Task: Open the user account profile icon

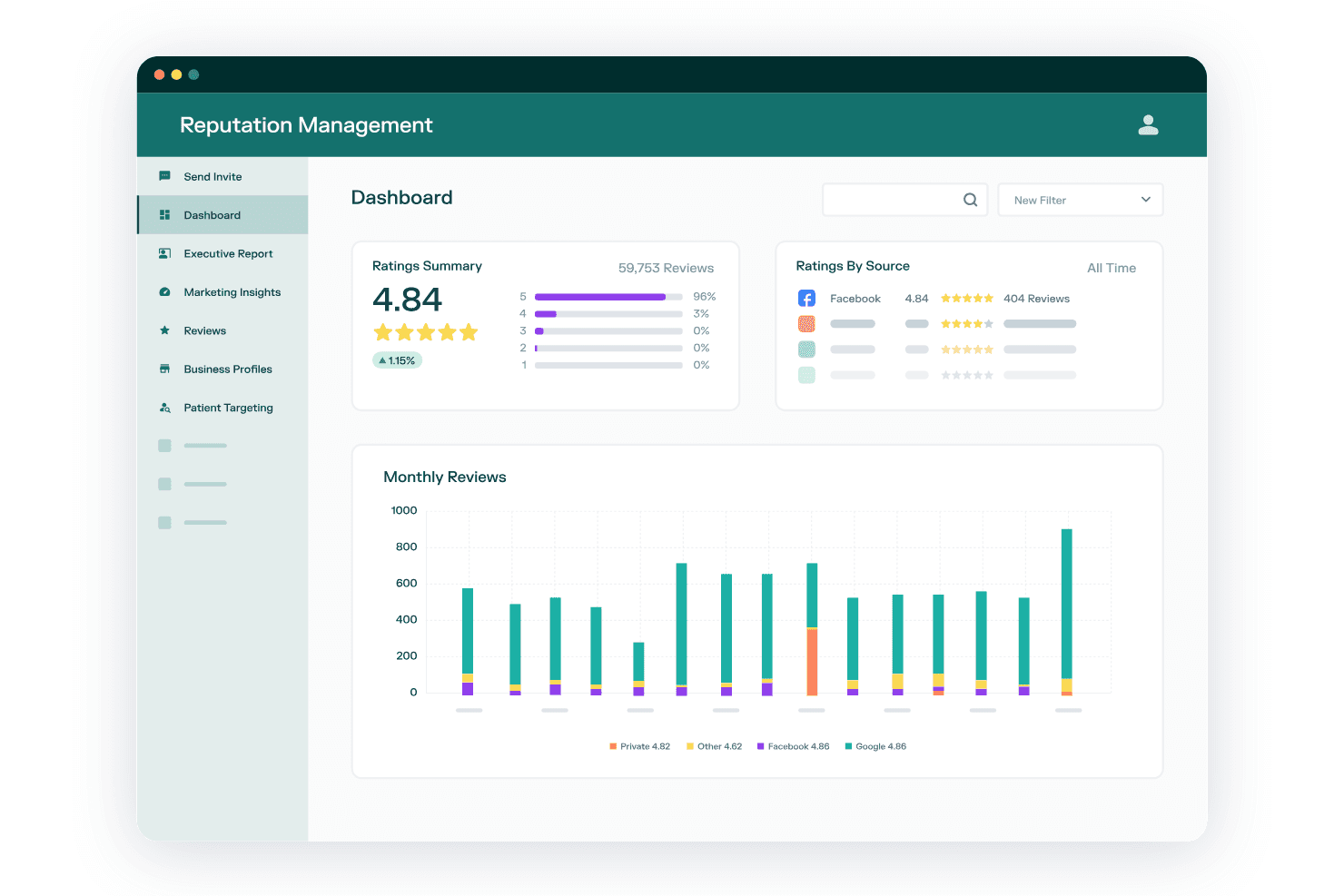Action: [x=1148, y=125]
